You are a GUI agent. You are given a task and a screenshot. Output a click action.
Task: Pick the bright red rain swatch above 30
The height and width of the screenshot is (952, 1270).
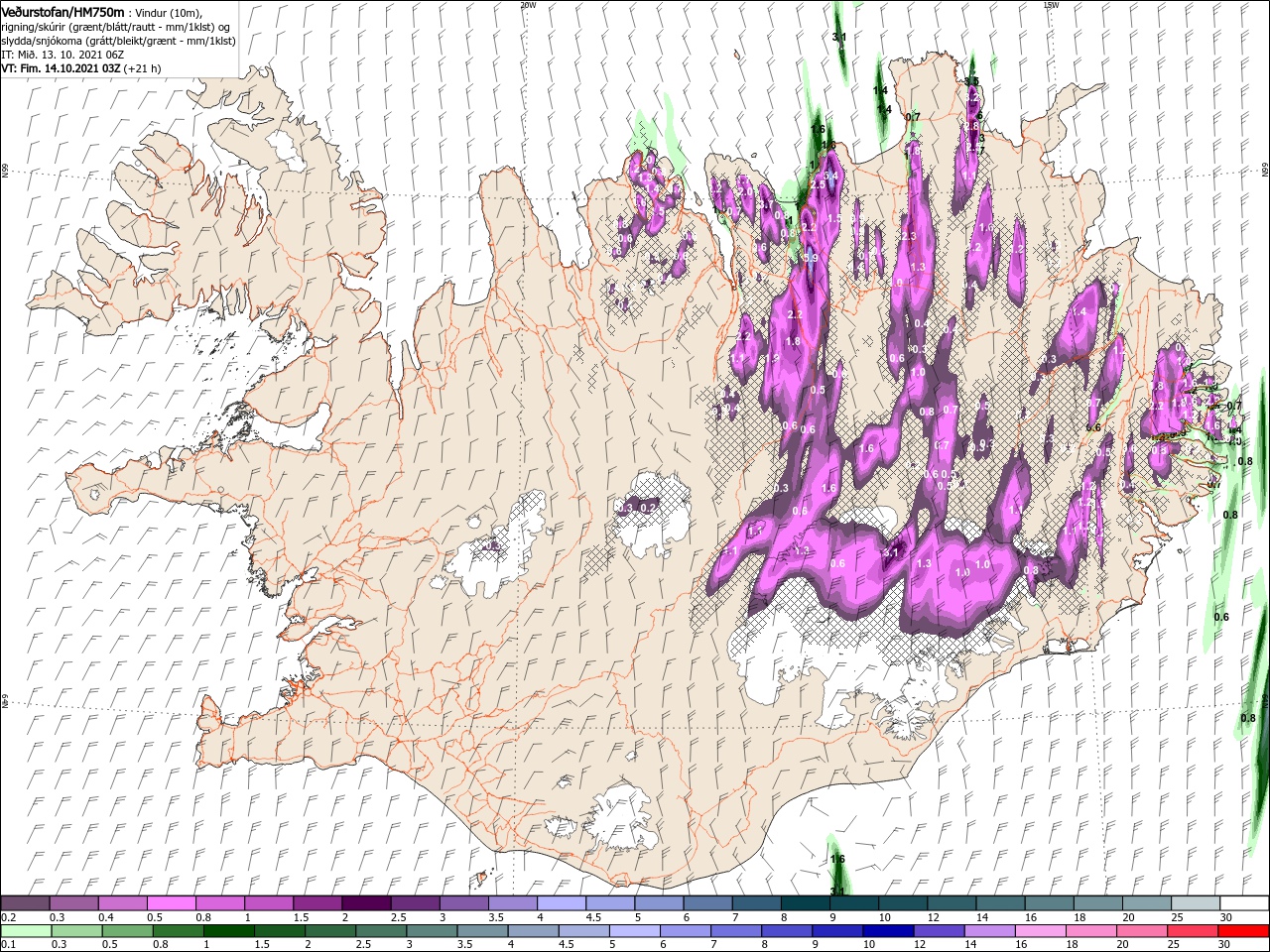tap(1242, 931)
